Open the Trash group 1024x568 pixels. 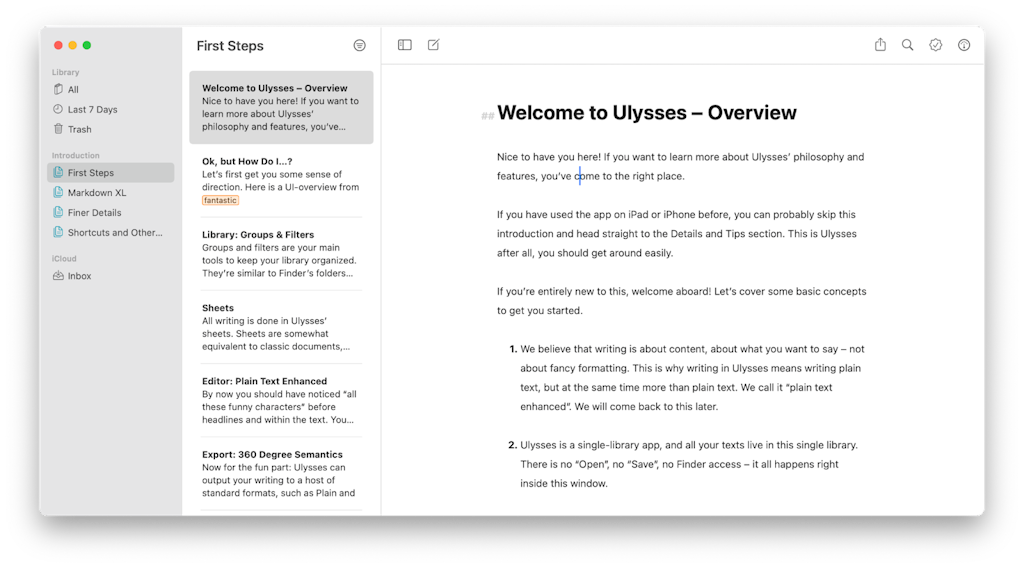click(x=110, y=129)
